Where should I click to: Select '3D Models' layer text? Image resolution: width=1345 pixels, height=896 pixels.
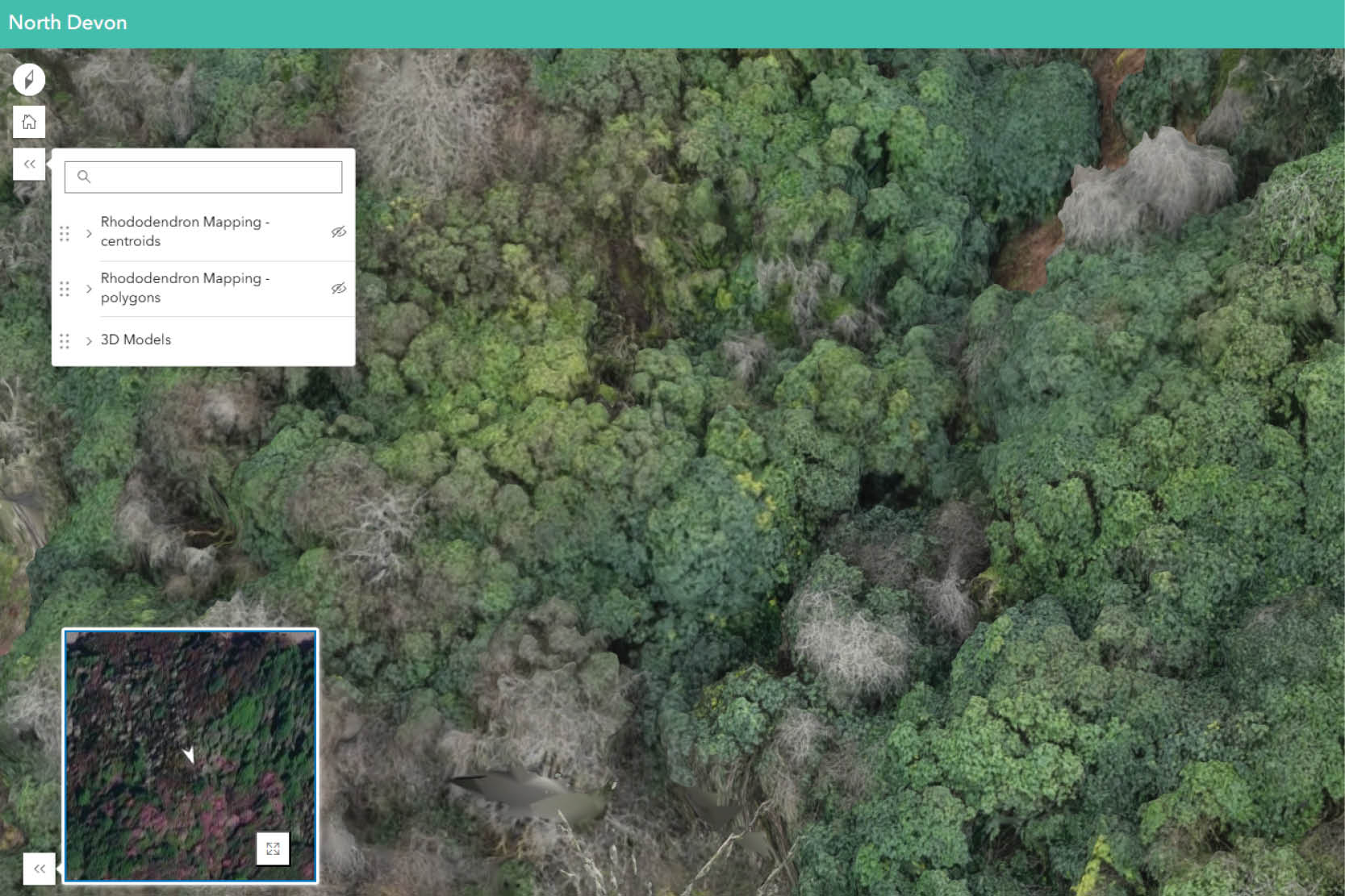point(136,340)
